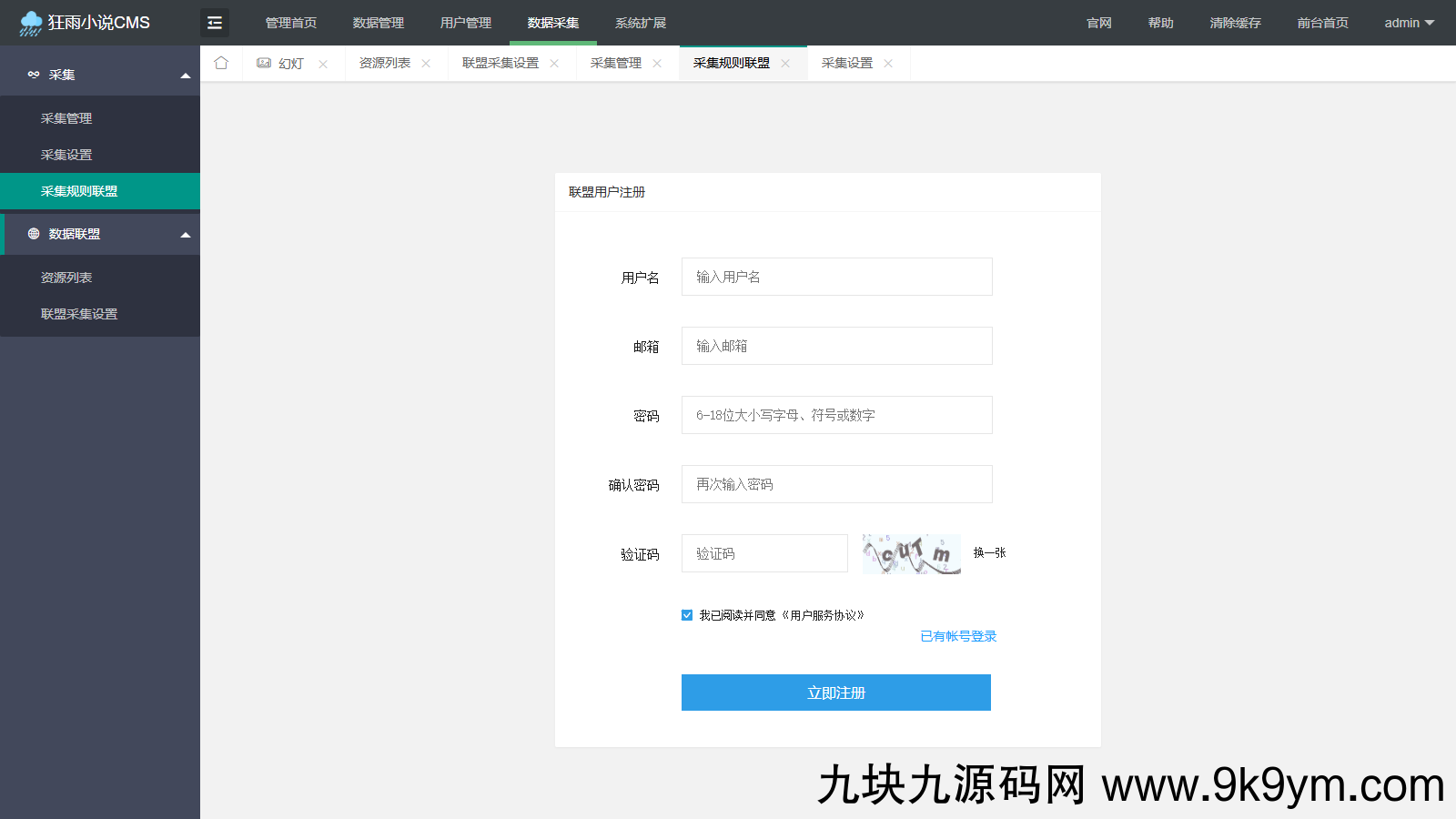
Task: Open the 系统扩展 top menu
Action: tap(640, 23)
